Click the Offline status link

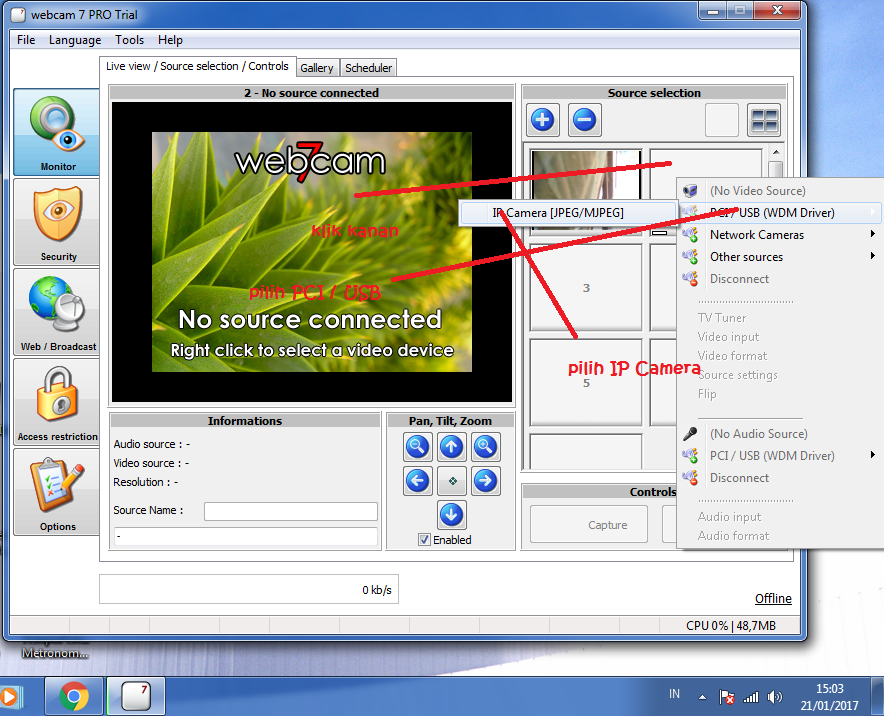point(773,599)
